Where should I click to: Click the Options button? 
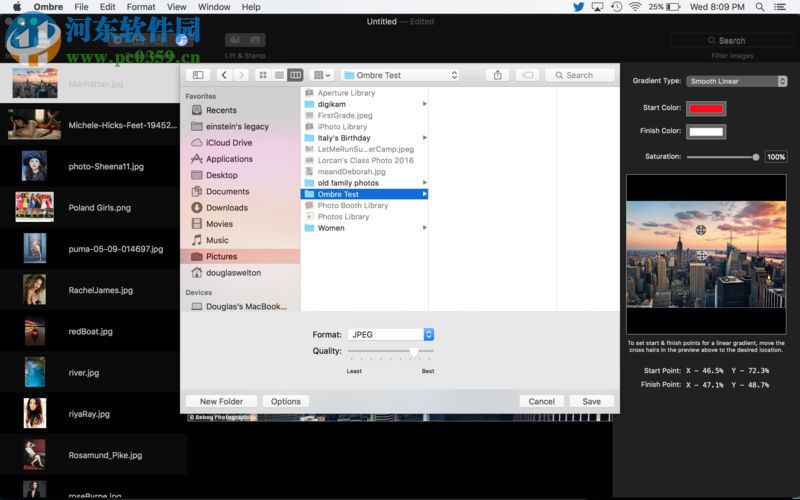click(286, 402)
